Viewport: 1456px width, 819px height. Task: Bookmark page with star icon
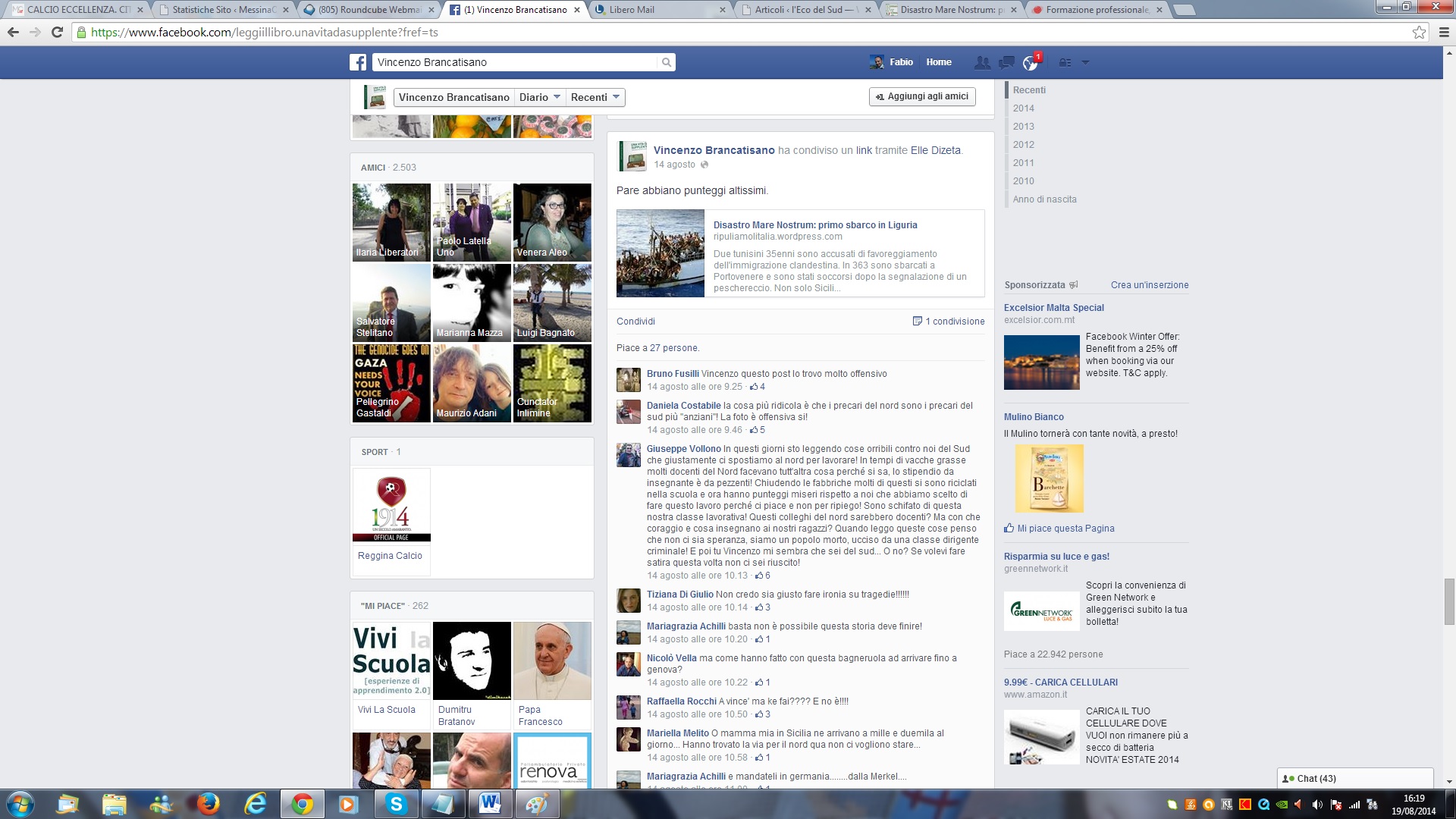(x=1419, y=32)
